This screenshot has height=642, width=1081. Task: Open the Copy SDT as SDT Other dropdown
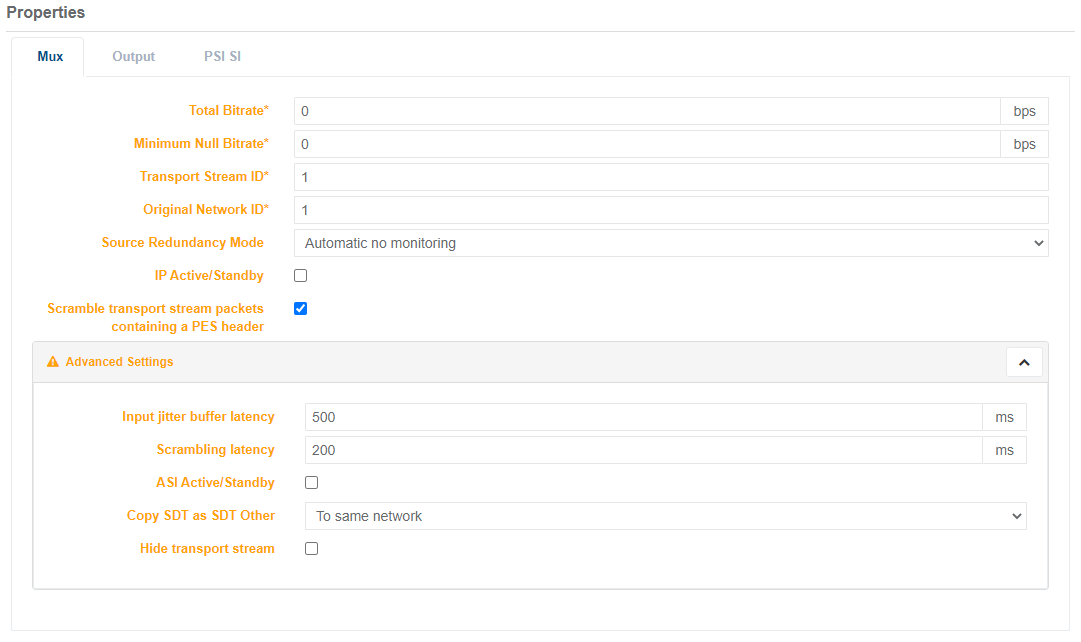coord(665,516)
